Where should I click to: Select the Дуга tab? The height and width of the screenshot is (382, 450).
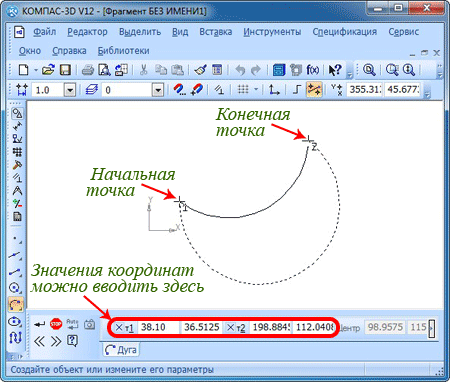pyautogui.click(x=121, y=350)
